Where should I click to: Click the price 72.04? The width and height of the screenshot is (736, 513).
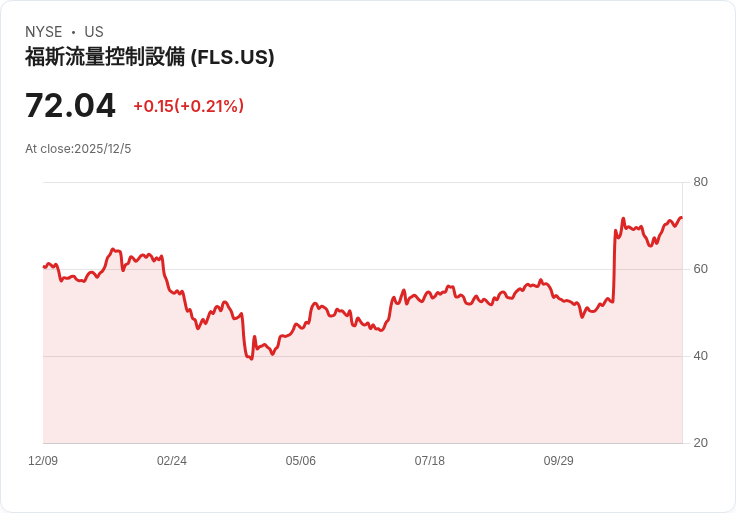70,106
